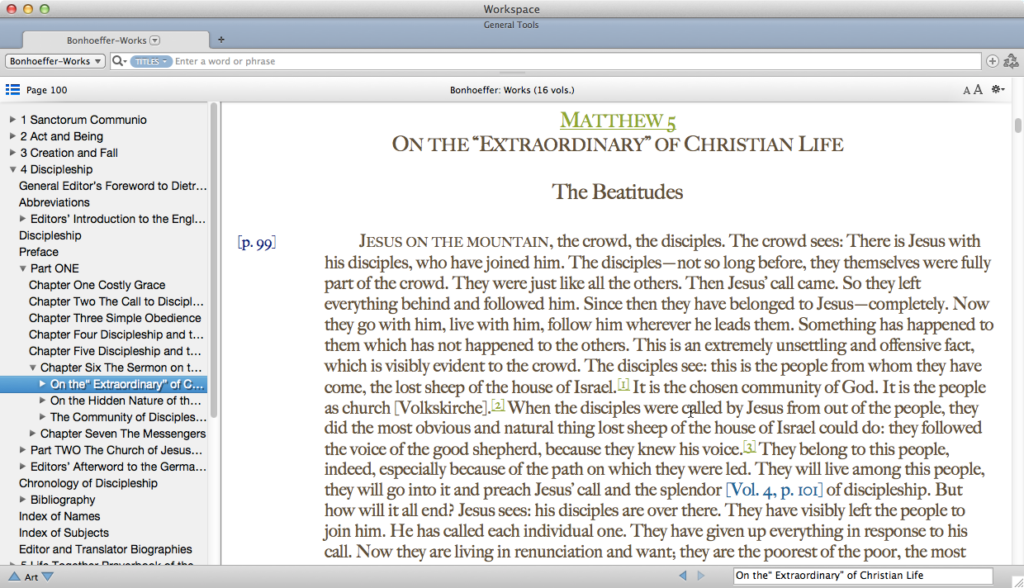1024x588 pixels.
Task: Select Preface in contents
Action: 39,252
